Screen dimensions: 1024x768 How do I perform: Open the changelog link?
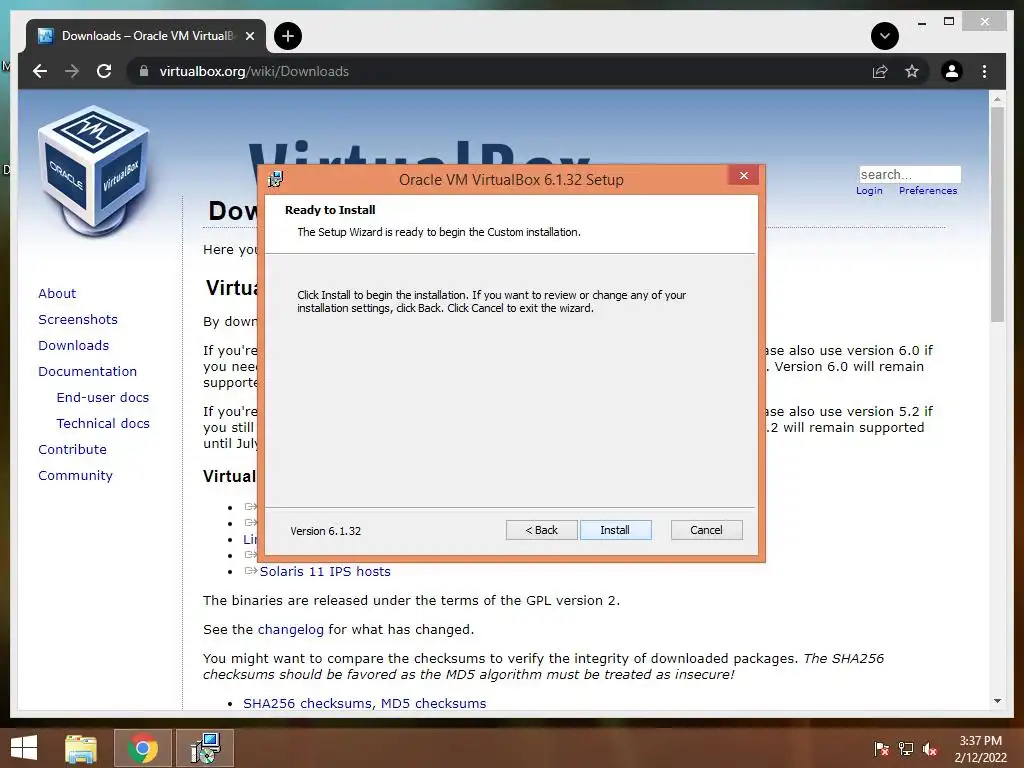(291, 630)
